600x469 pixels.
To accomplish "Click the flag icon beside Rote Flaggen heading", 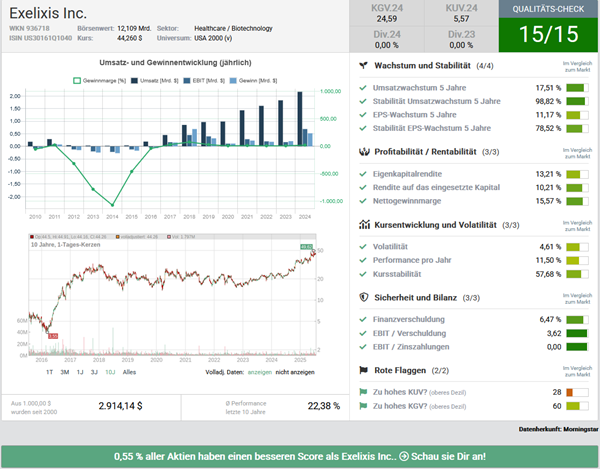I will click(364, 370).
